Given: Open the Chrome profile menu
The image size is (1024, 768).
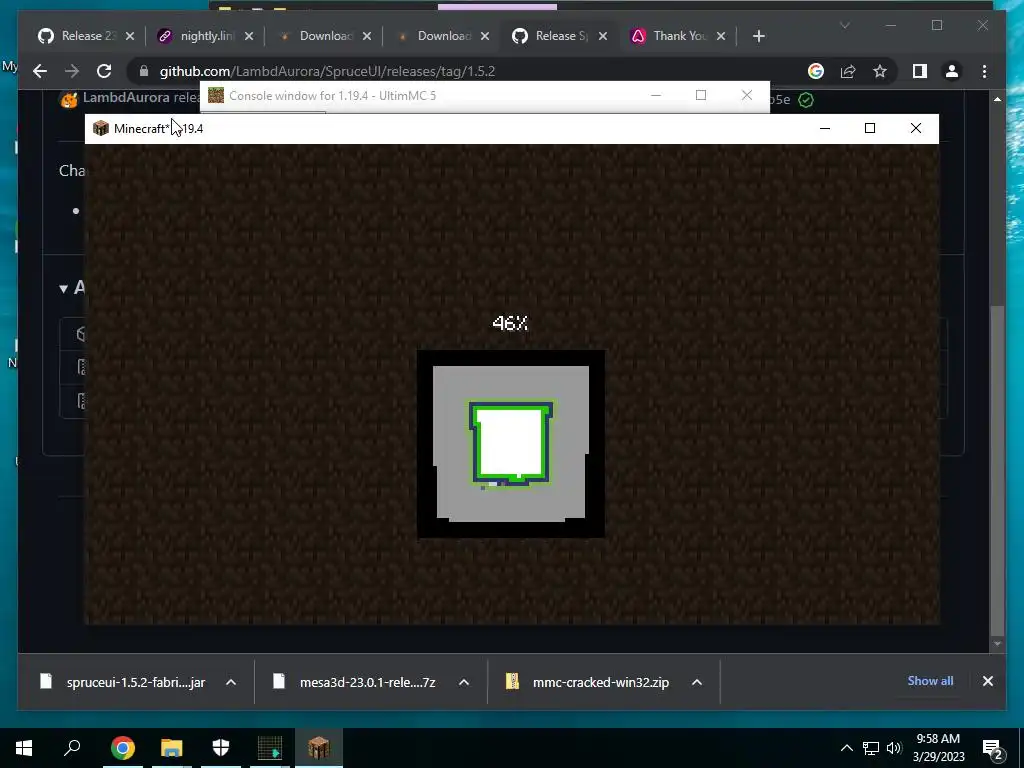Looking at the screenshot, I should click(x=952, y=71).
